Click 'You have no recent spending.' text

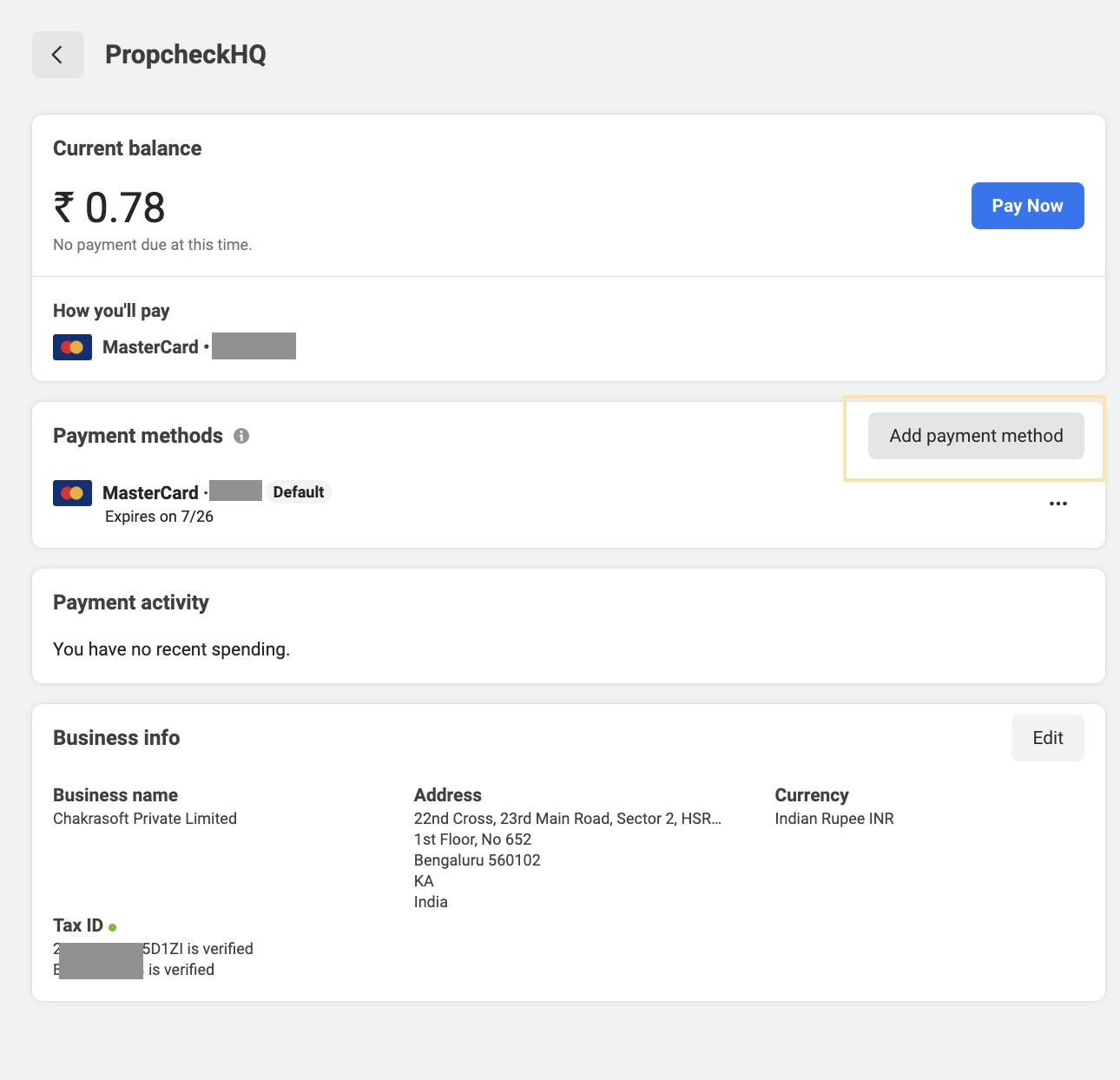[x=171, y=649]
